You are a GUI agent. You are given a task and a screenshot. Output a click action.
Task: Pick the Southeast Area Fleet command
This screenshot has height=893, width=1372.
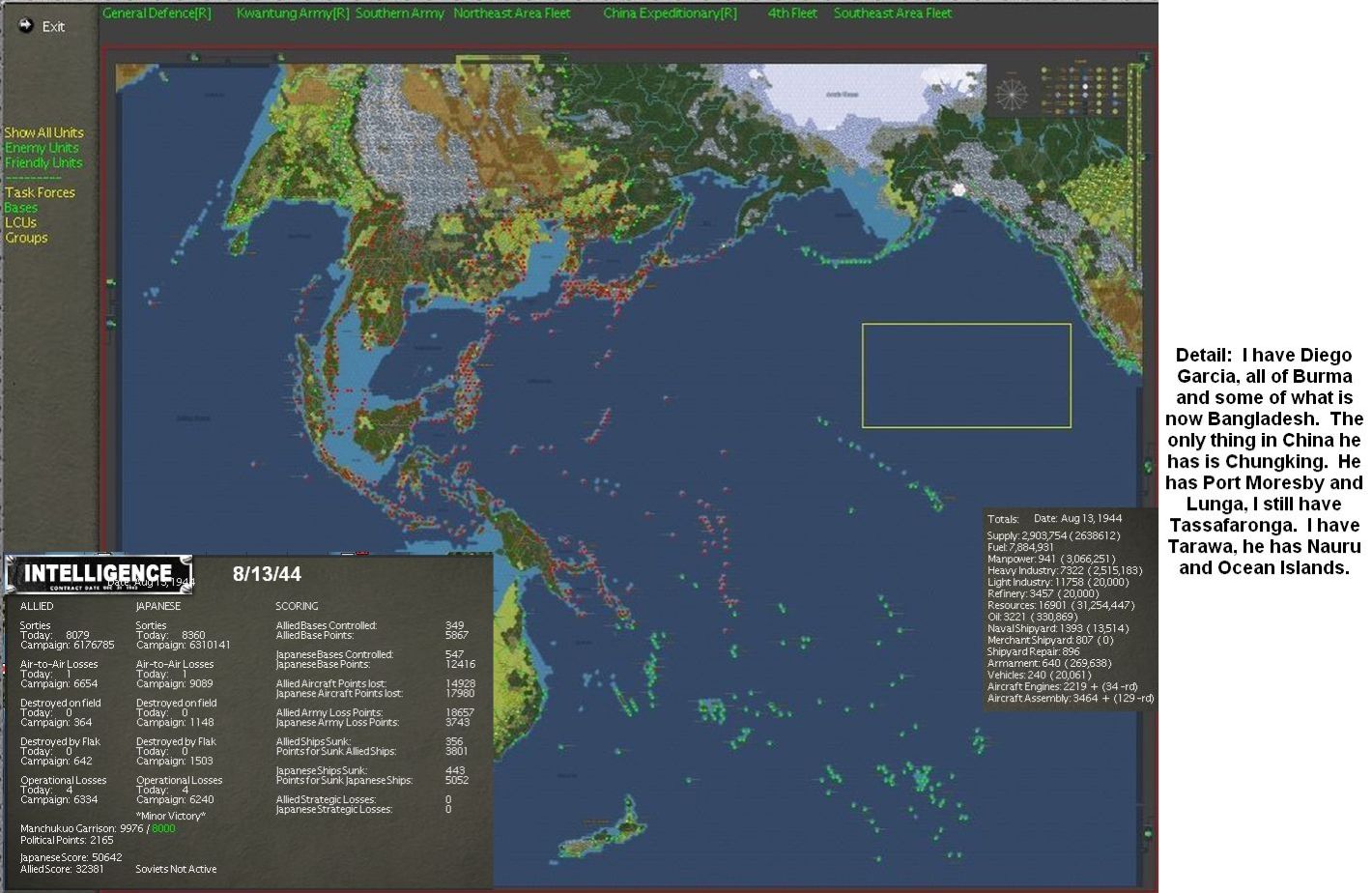(893, 14)
